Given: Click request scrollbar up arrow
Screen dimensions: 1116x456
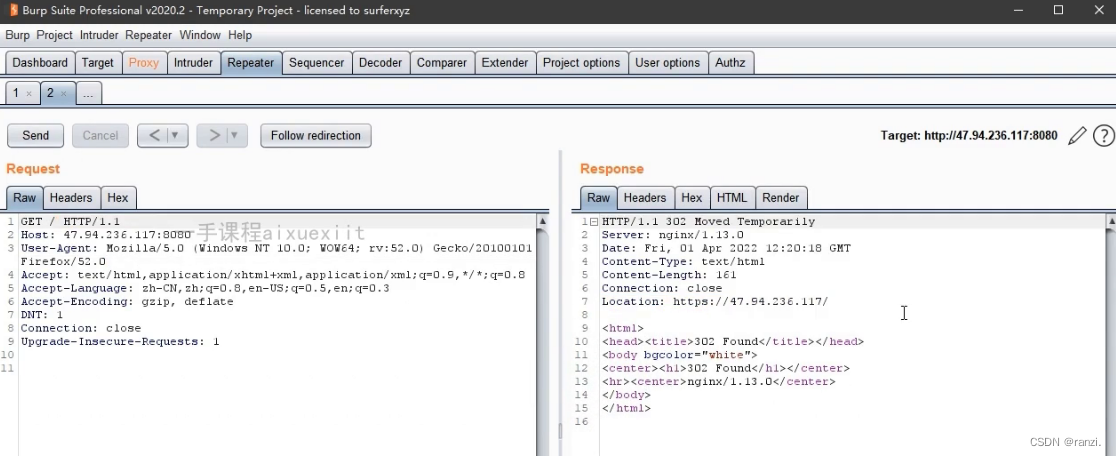Looking at the screenshot, I should tap(542, 221).
